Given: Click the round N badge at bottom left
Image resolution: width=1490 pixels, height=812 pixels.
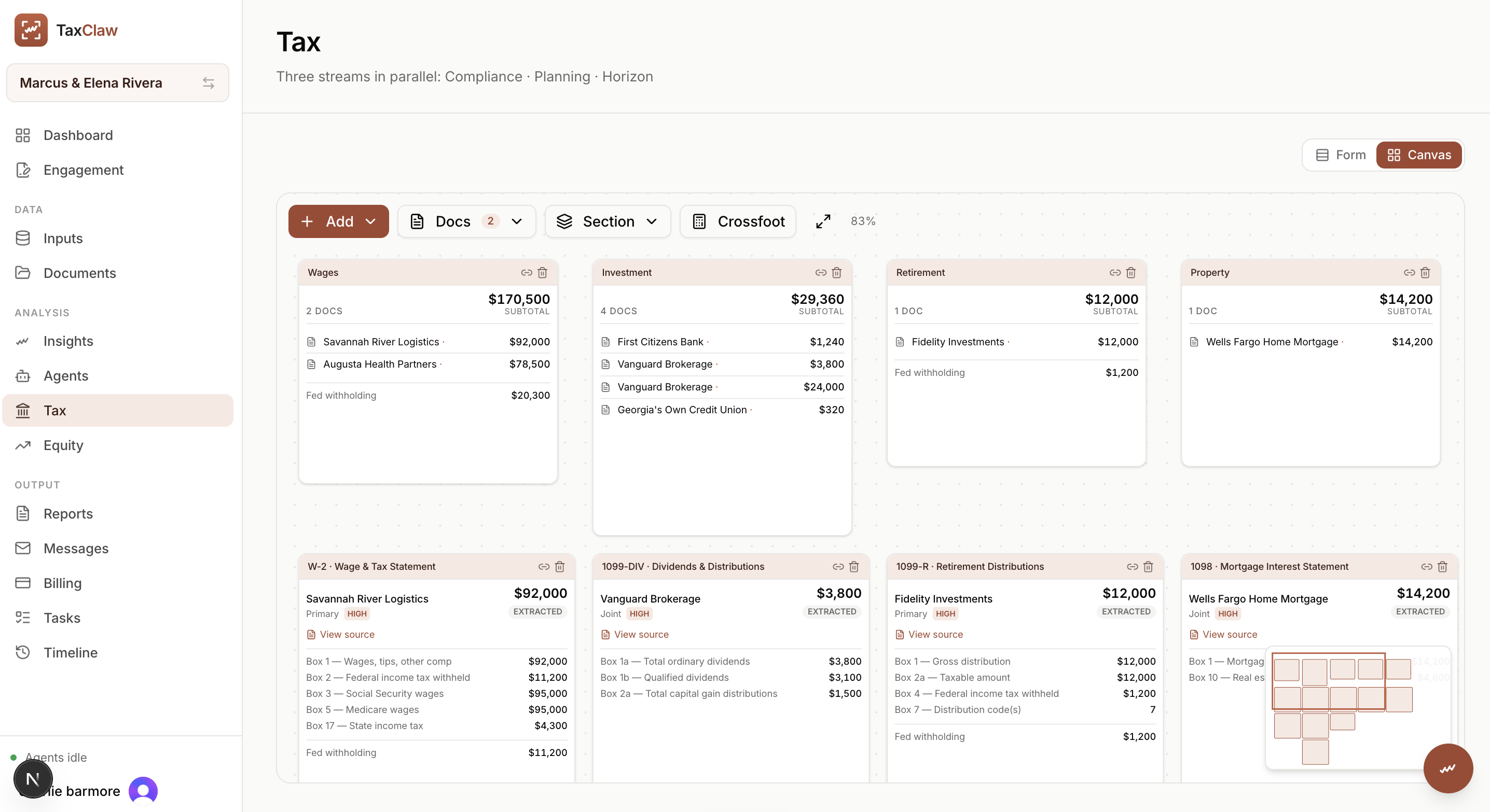Looking at the screenshot, I should tap(33, 779).
